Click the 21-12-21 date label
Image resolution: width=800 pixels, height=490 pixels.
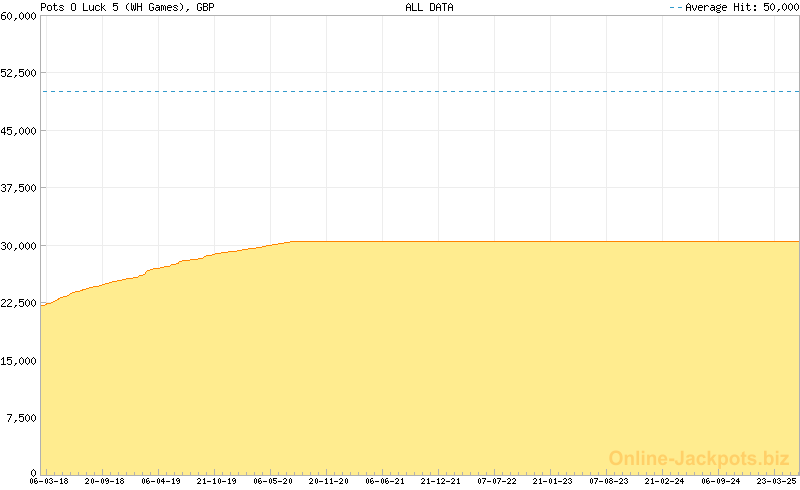click(441, 481)
